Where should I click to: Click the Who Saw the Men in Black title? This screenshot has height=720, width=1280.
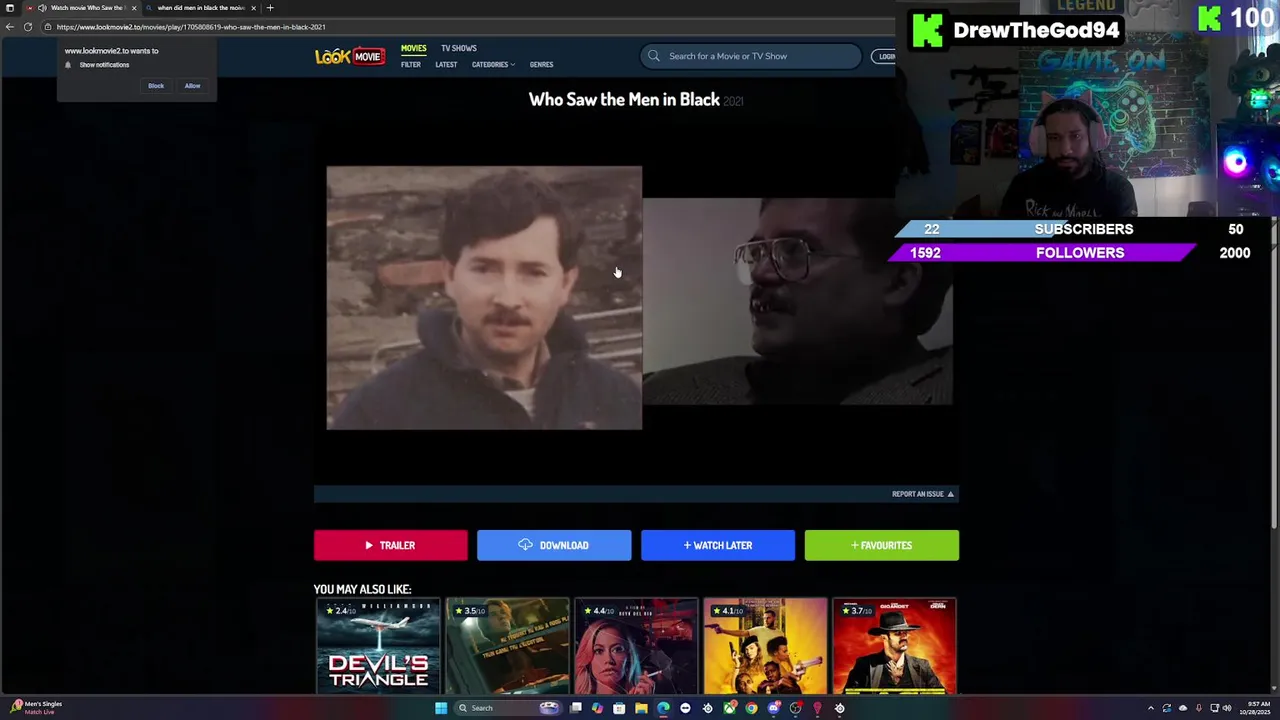[624, 99]
